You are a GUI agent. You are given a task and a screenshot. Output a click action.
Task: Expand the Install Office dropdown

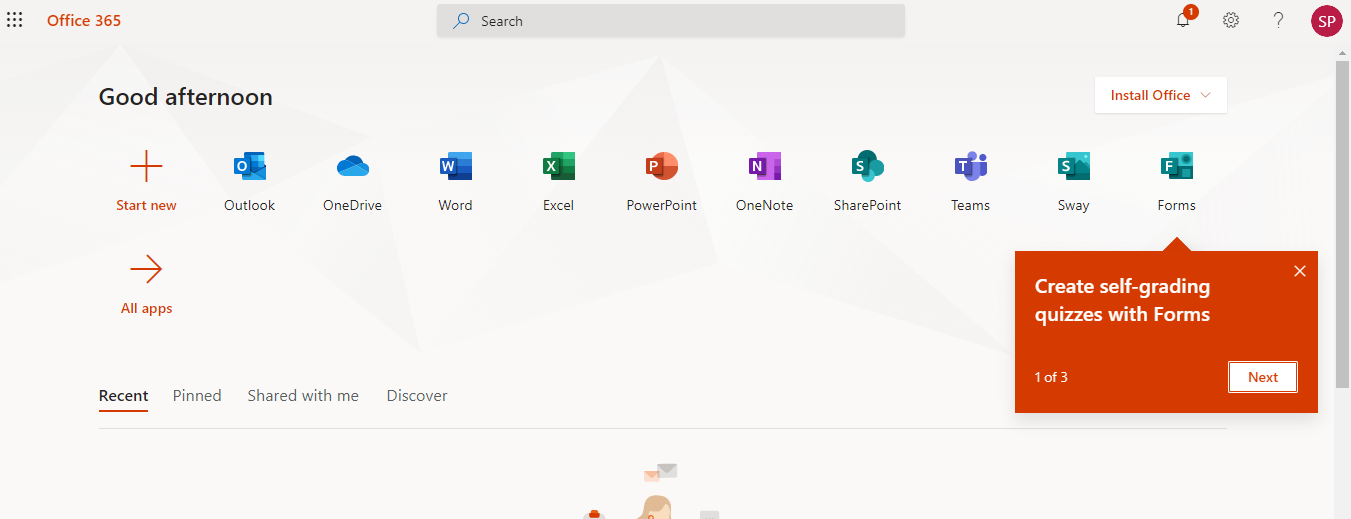pyautogui.click(x=1161, y=95)
